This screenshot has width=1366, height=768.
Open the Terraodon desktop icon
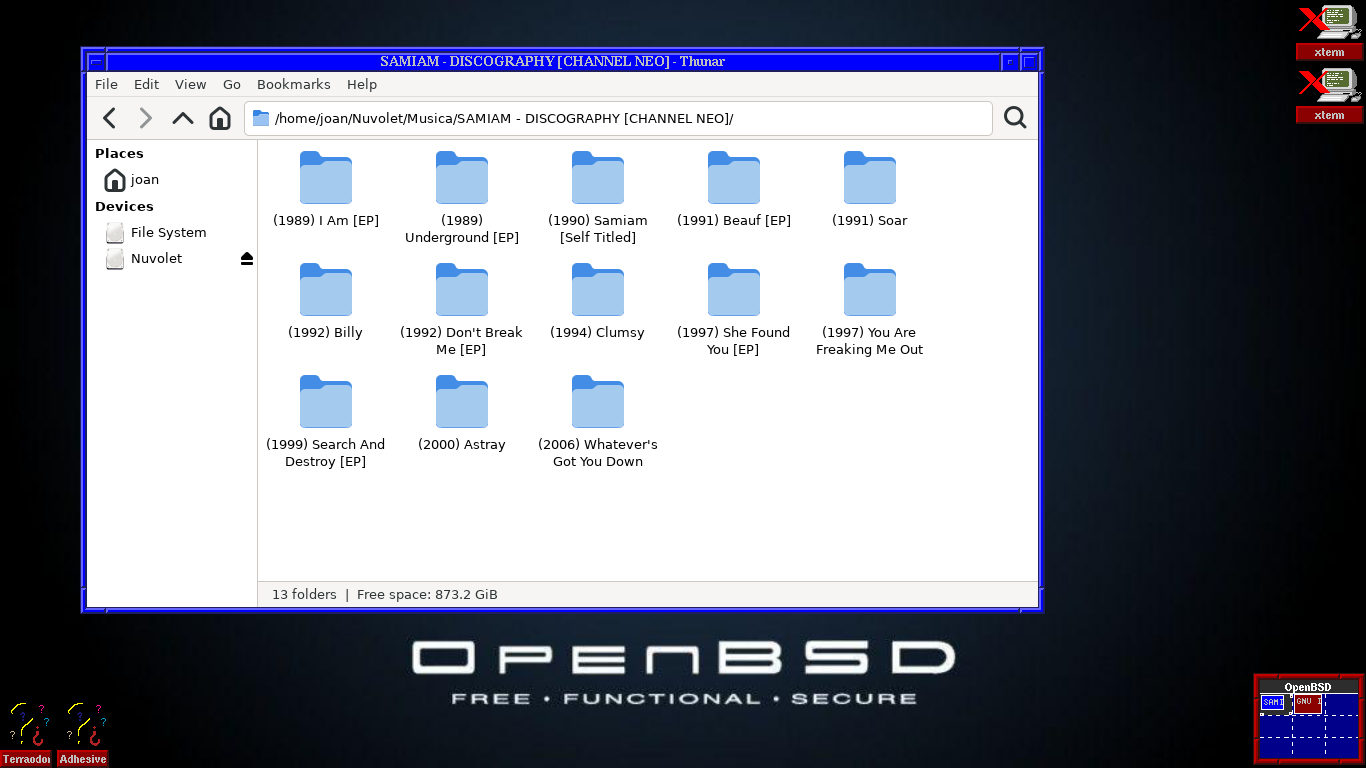26,725
